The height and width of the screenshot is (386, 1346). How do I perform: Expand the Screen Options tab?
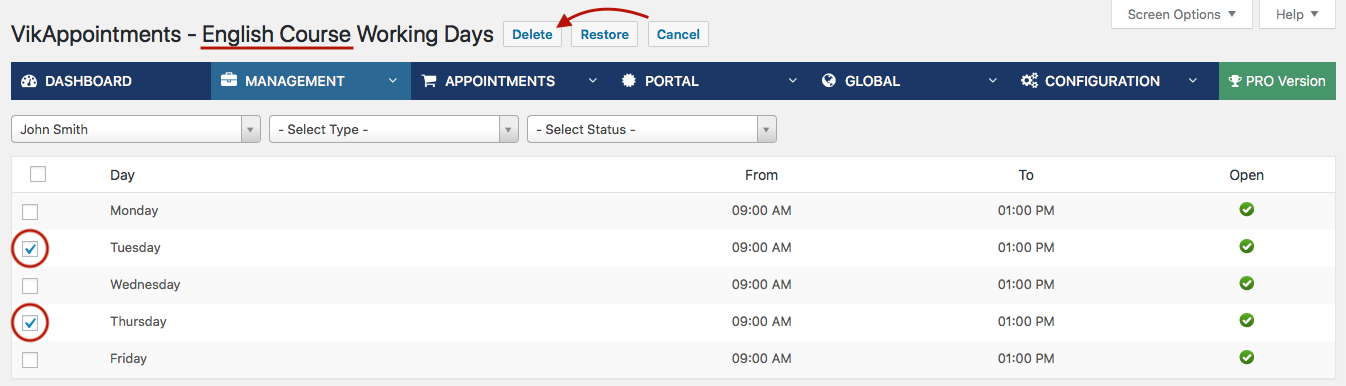click(x=1181, y=14)
